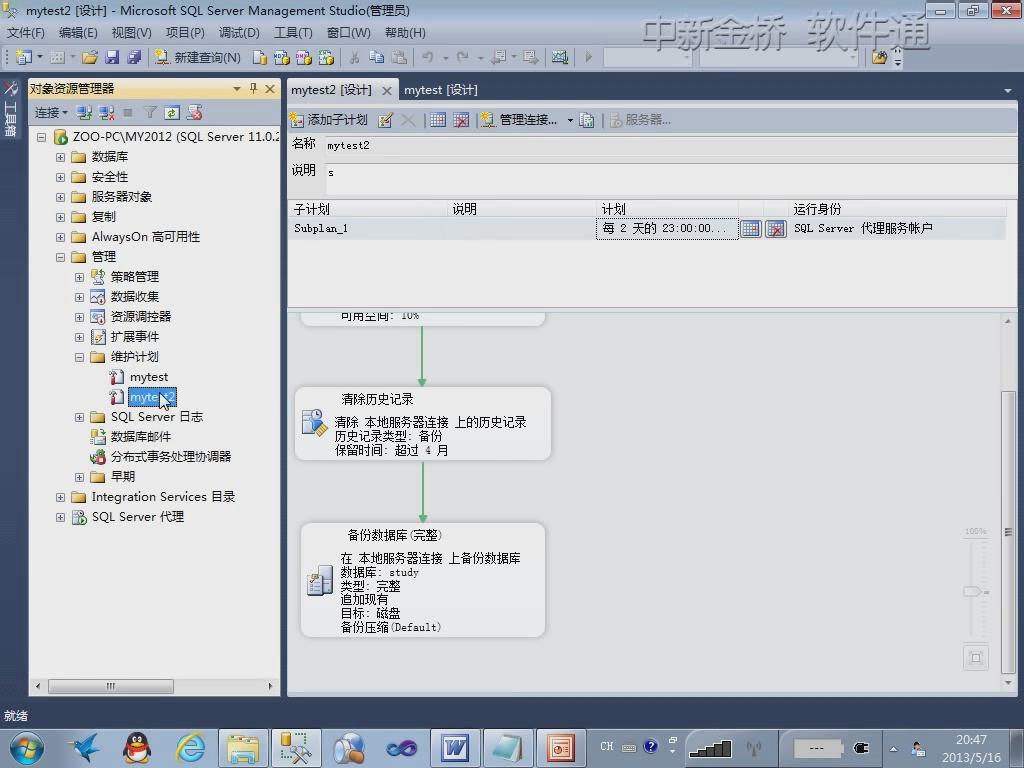Click the 名称 name field containing mytest2
Viewport: 1024px width, 768px height.
tap(670, 145)
